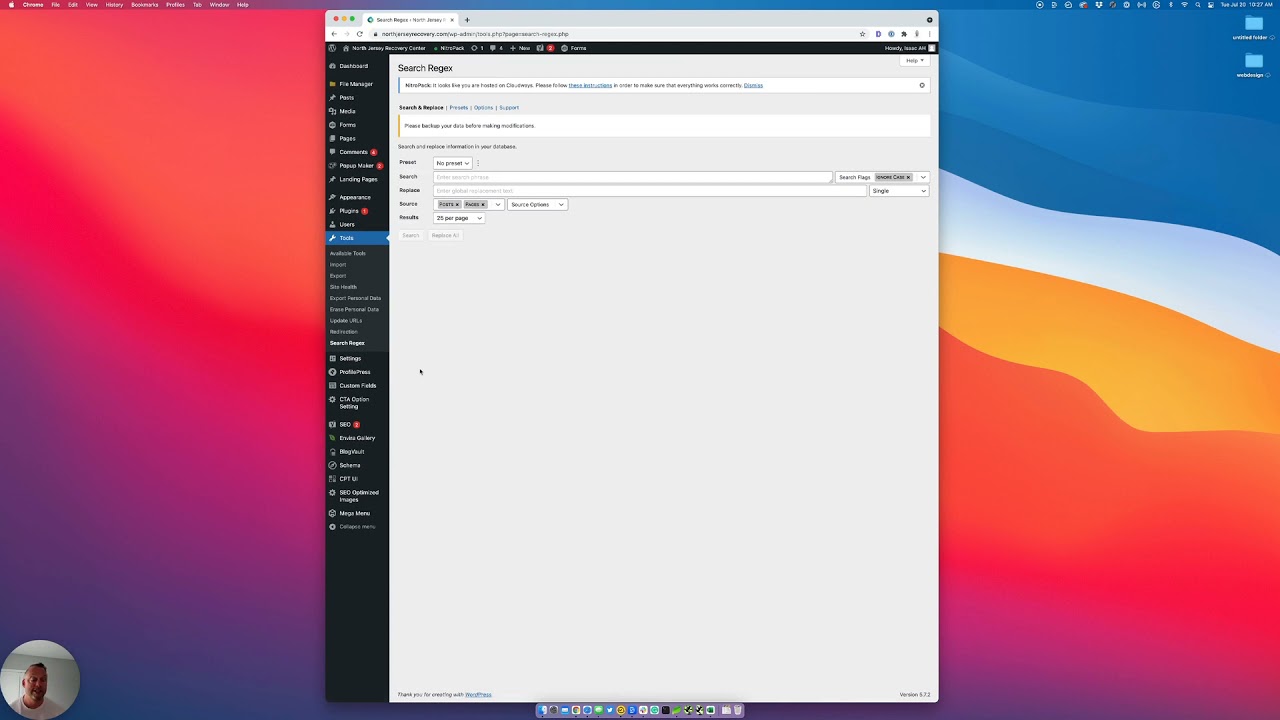The image size is (1280, 720).
Task: Open ProfilePress menu
Action: (354, 372)
